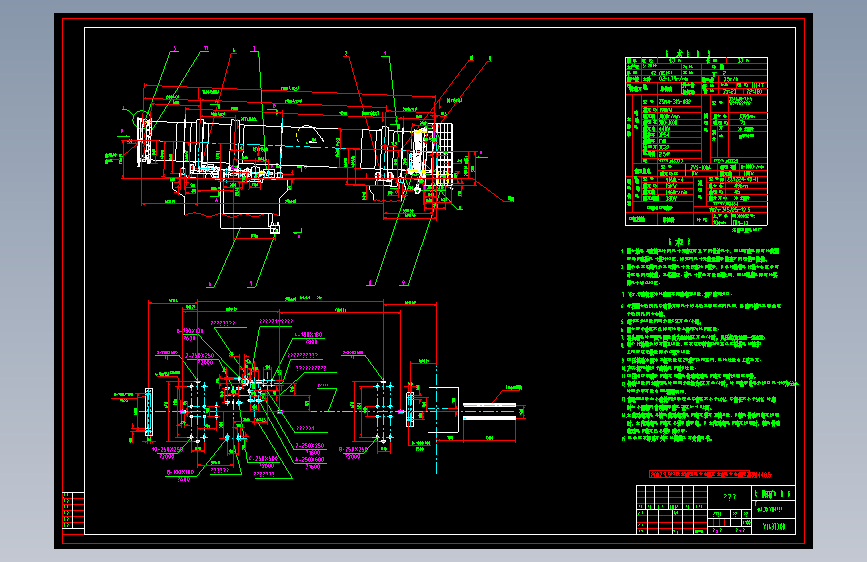
Task: Select the red highlighted banner text above the title block
Action: tap(711, 475)
